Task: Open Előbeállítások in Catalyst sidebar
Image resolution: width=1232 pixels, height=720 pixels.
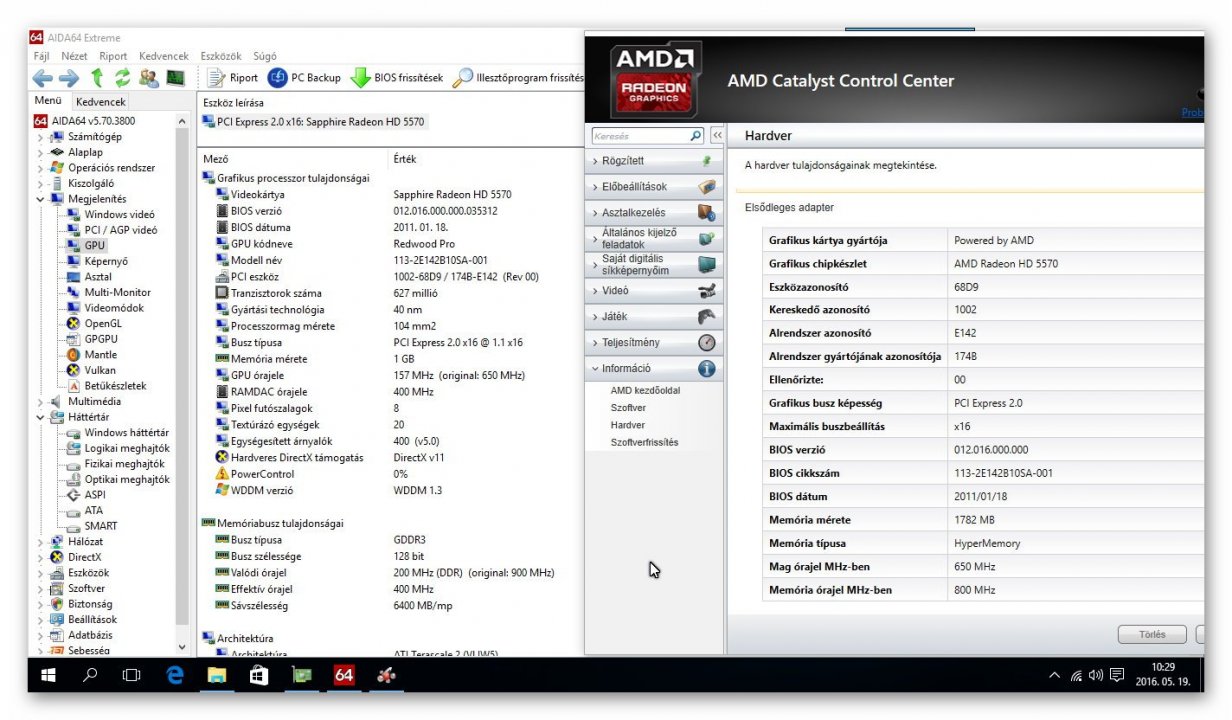Action: [x=656, y=186]
